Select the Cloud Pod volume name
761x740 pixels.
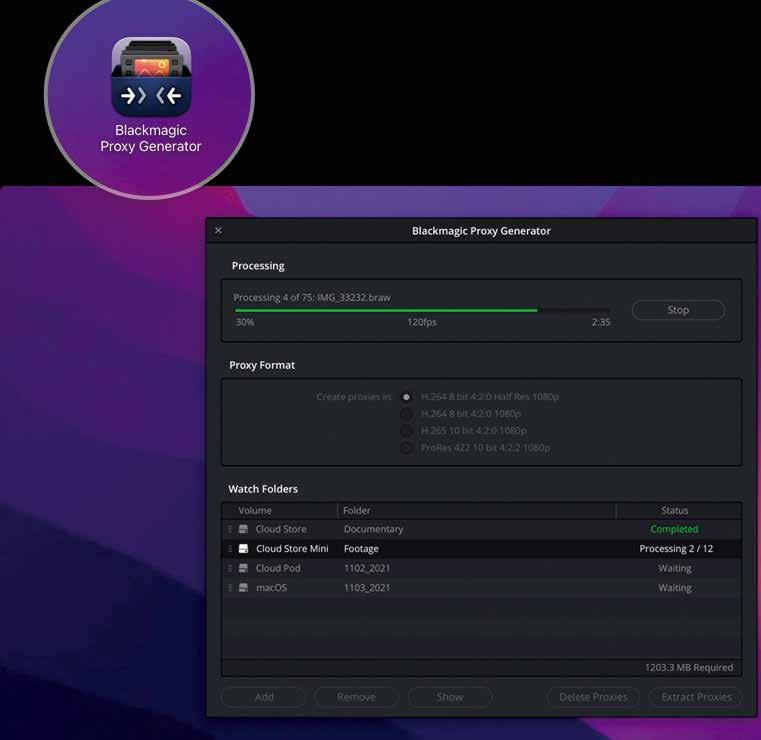[278, 568]
